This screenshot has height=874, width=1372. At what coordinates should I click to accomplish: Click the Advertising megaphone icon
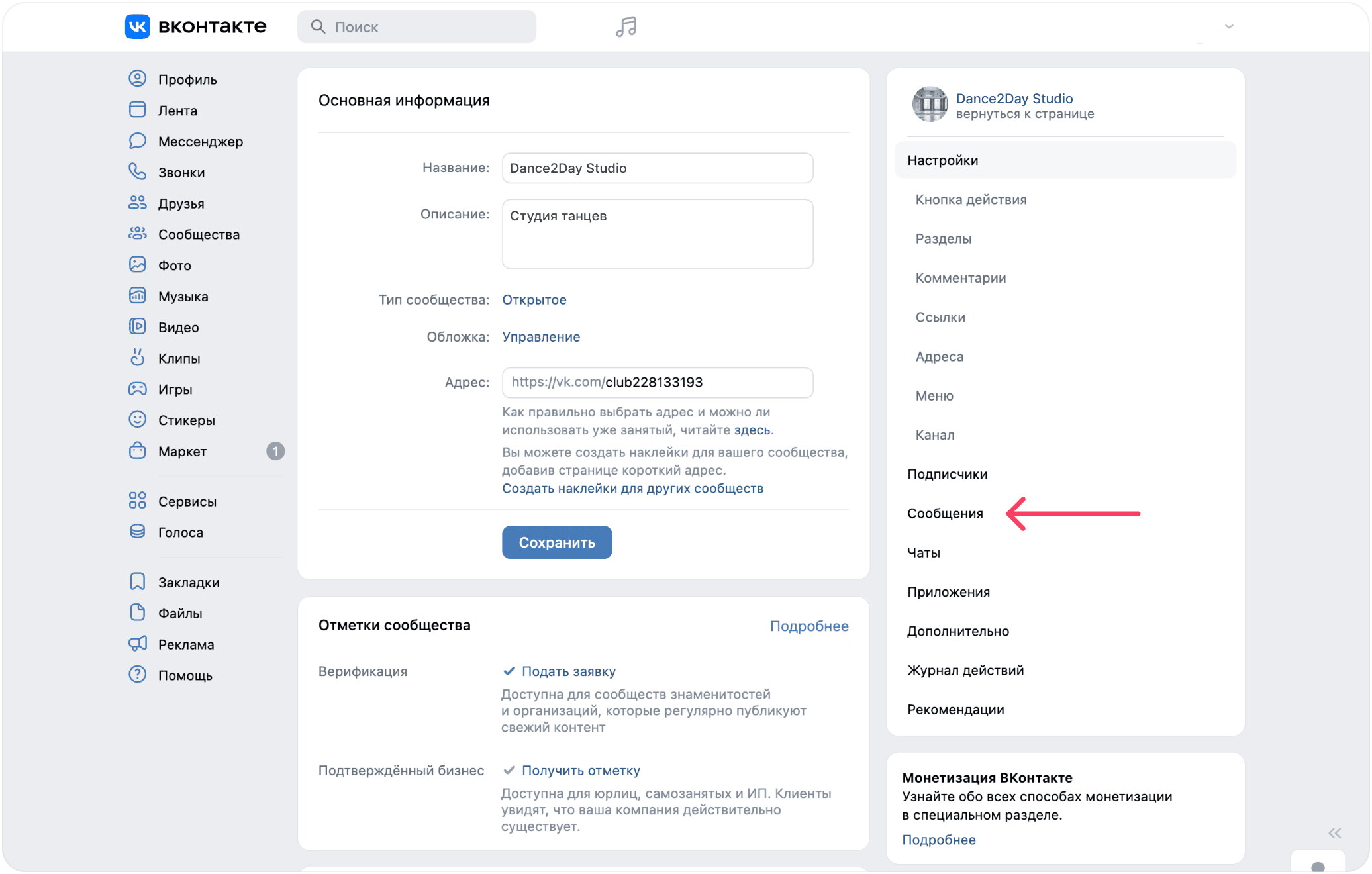tap(137, 644)
